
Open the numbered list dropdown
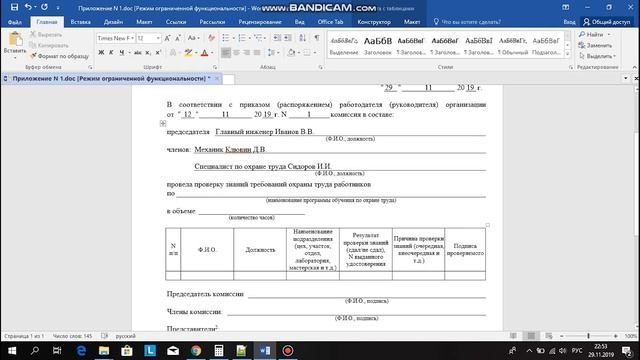pos(249,38)
